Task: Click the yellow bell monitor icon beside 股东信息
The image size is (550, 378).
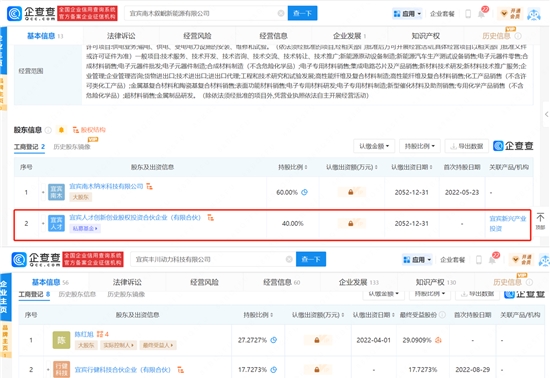Action: [x=61, y=130]
